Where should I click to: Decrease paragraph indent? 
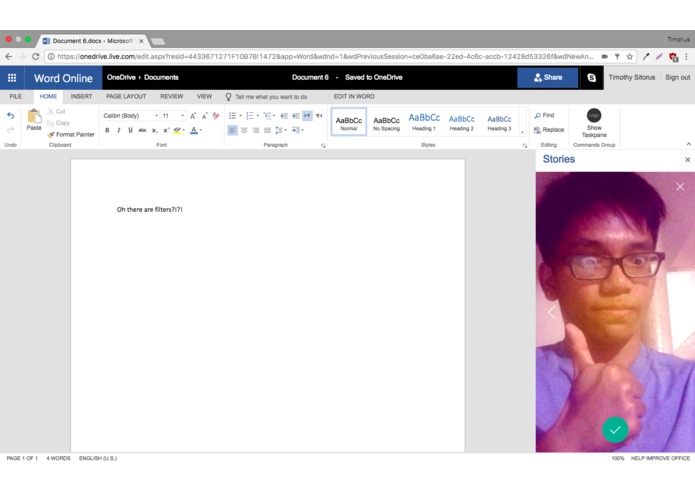tap(284, 116)
